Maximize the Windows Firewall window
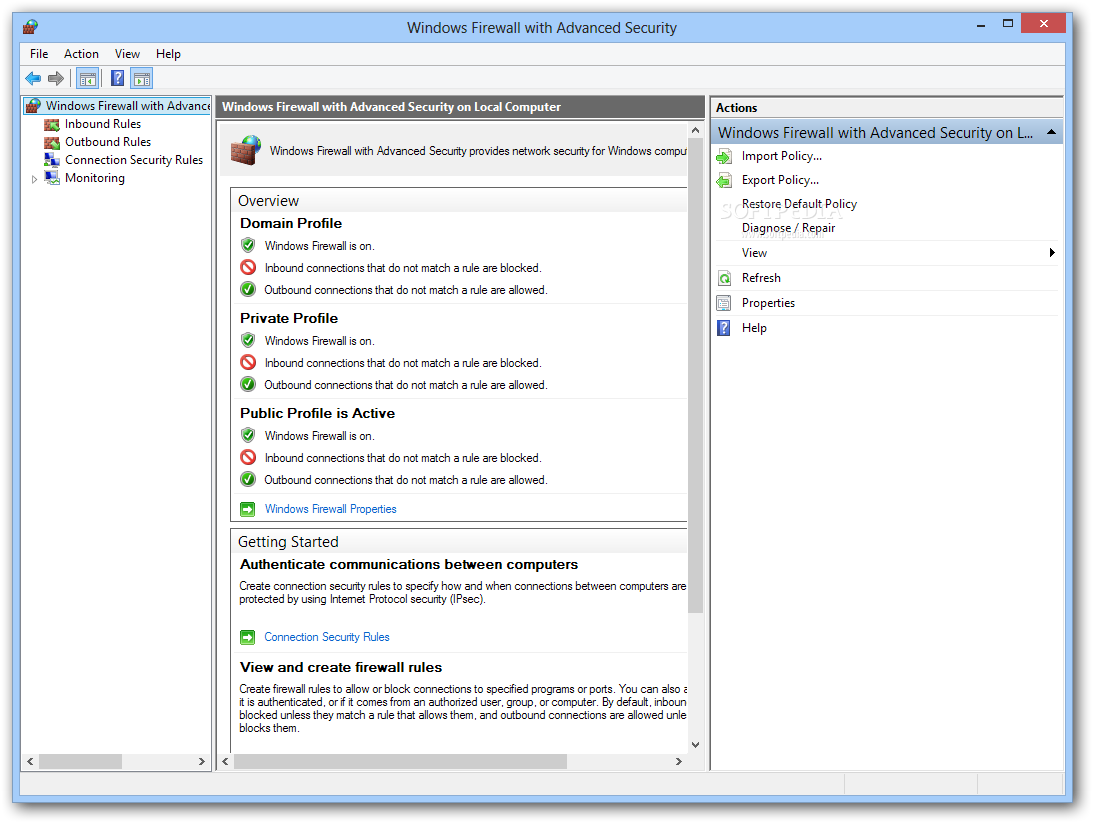Image resolution: width=1093 pixels, height=823 pixels. pyautogui.click(x=1007, y=24)
